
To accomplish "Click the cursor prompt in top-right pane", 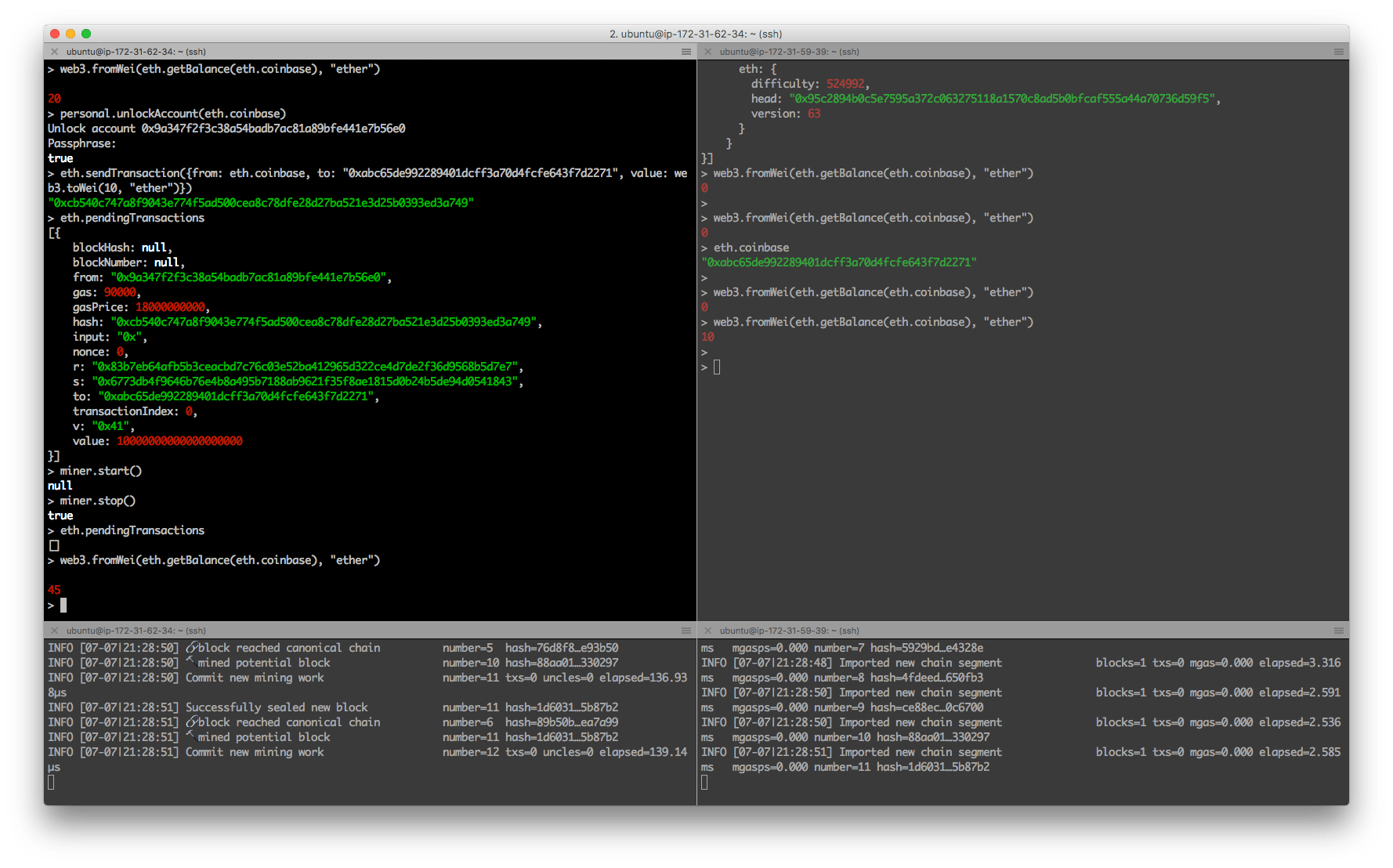I will coord(717,367).
